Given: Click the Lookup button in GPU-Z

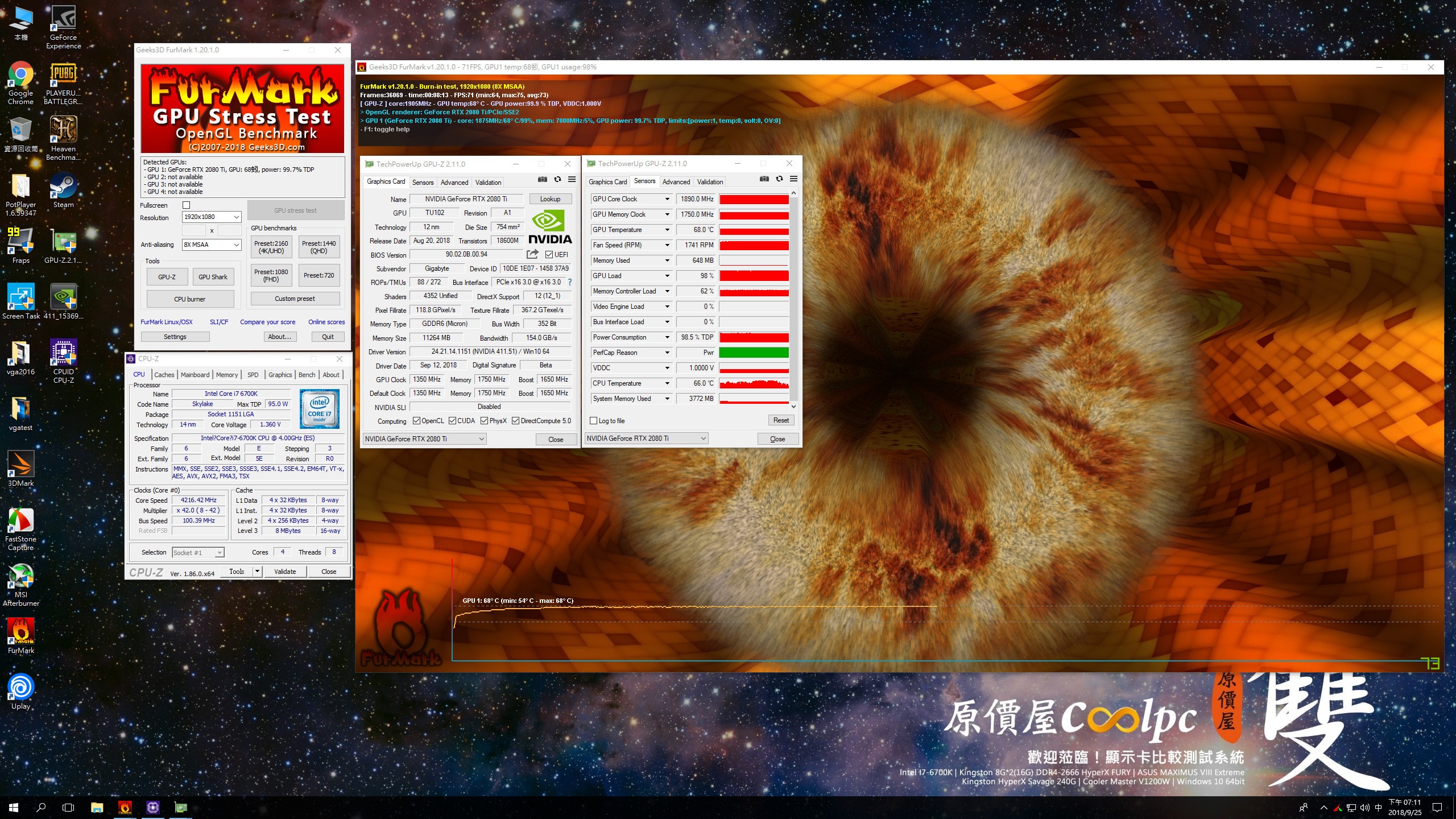Looking at the screenshot, I should [550, 199].
